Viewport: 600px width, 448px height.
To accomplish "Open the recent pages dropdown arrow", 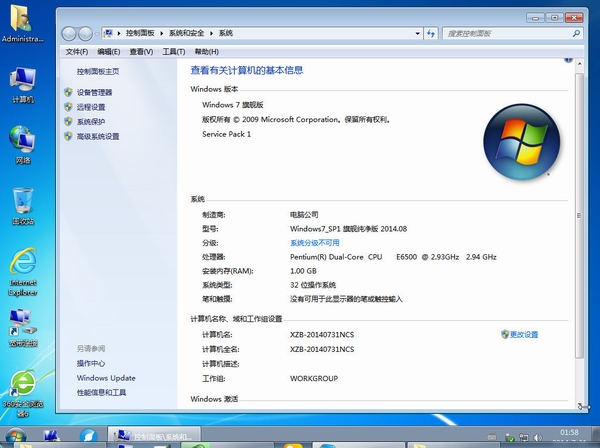I will click(97, 34).
